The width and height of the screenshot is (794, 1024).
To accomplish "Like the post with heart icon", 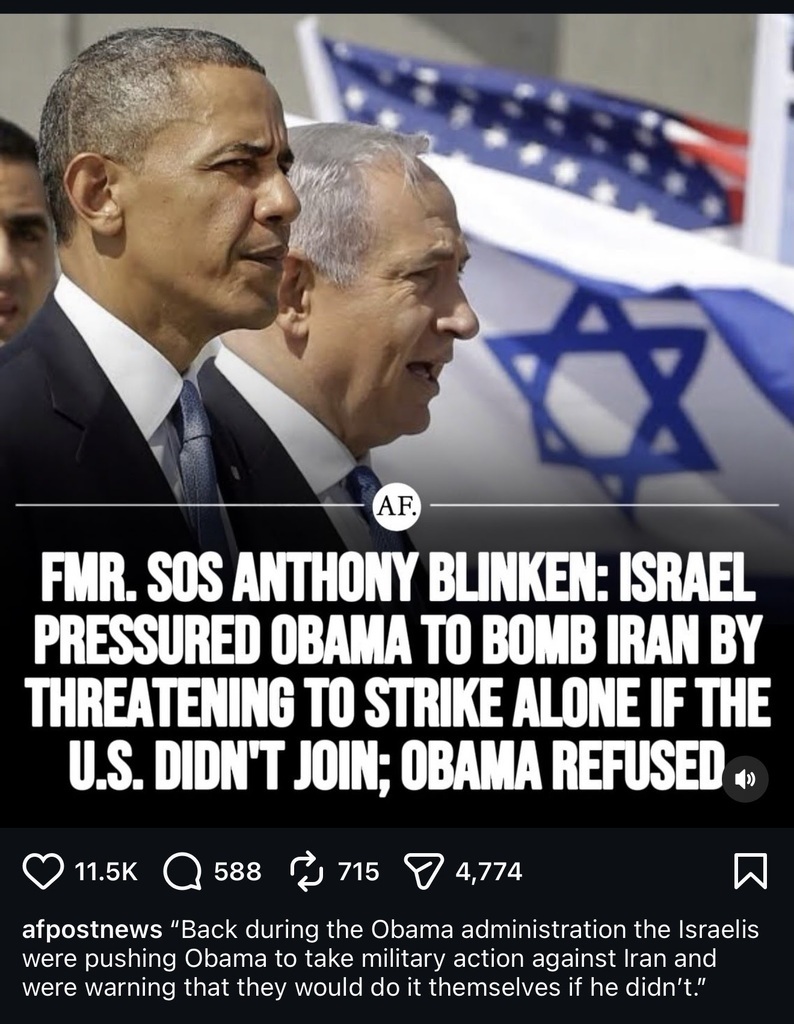I will (x=43, y=872).
